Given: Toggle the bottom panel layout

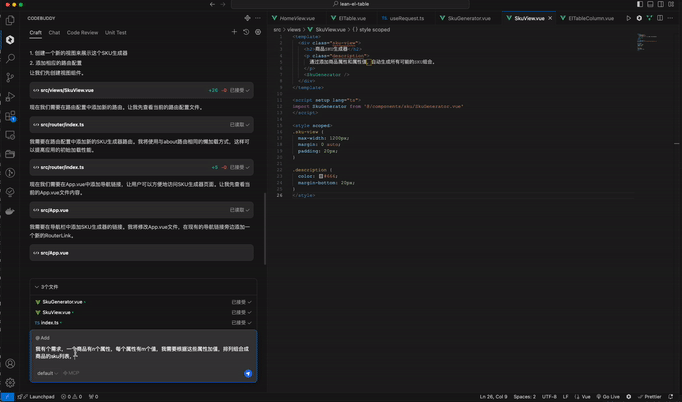Looking at the screenshot, I should click(x=650, y=4).
